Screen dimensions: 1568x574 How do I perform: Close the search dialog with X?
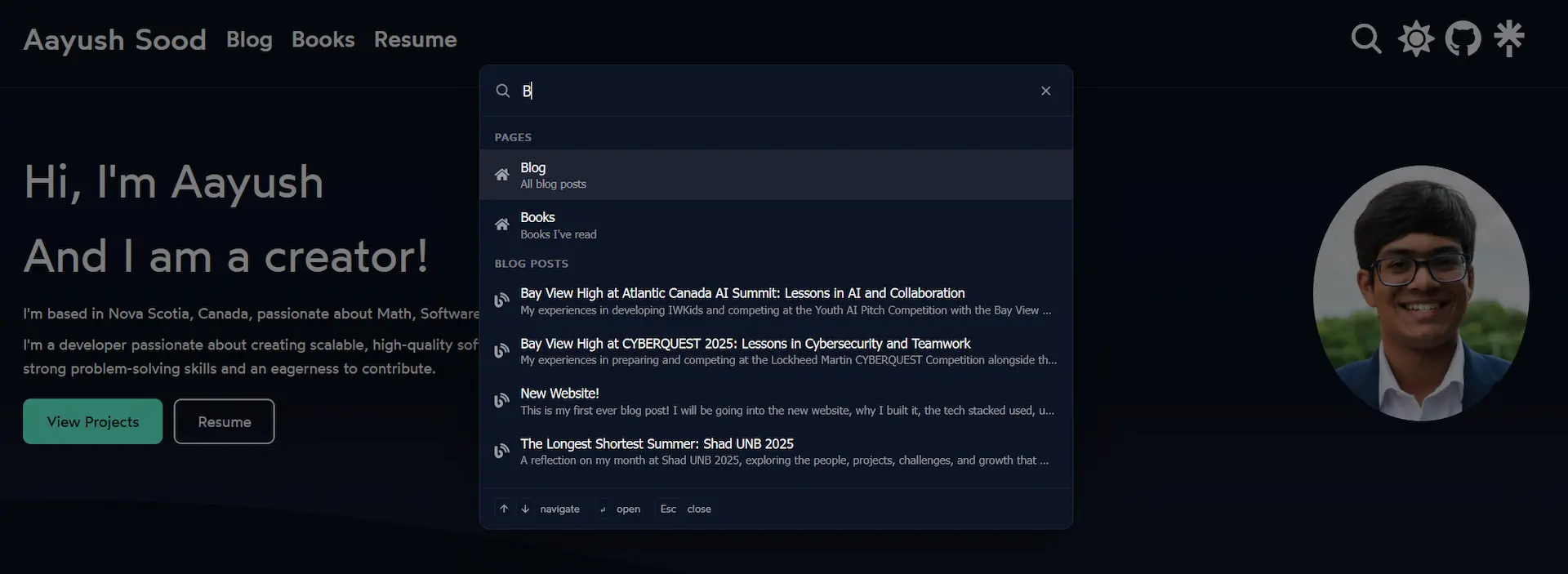(1045, 91)
